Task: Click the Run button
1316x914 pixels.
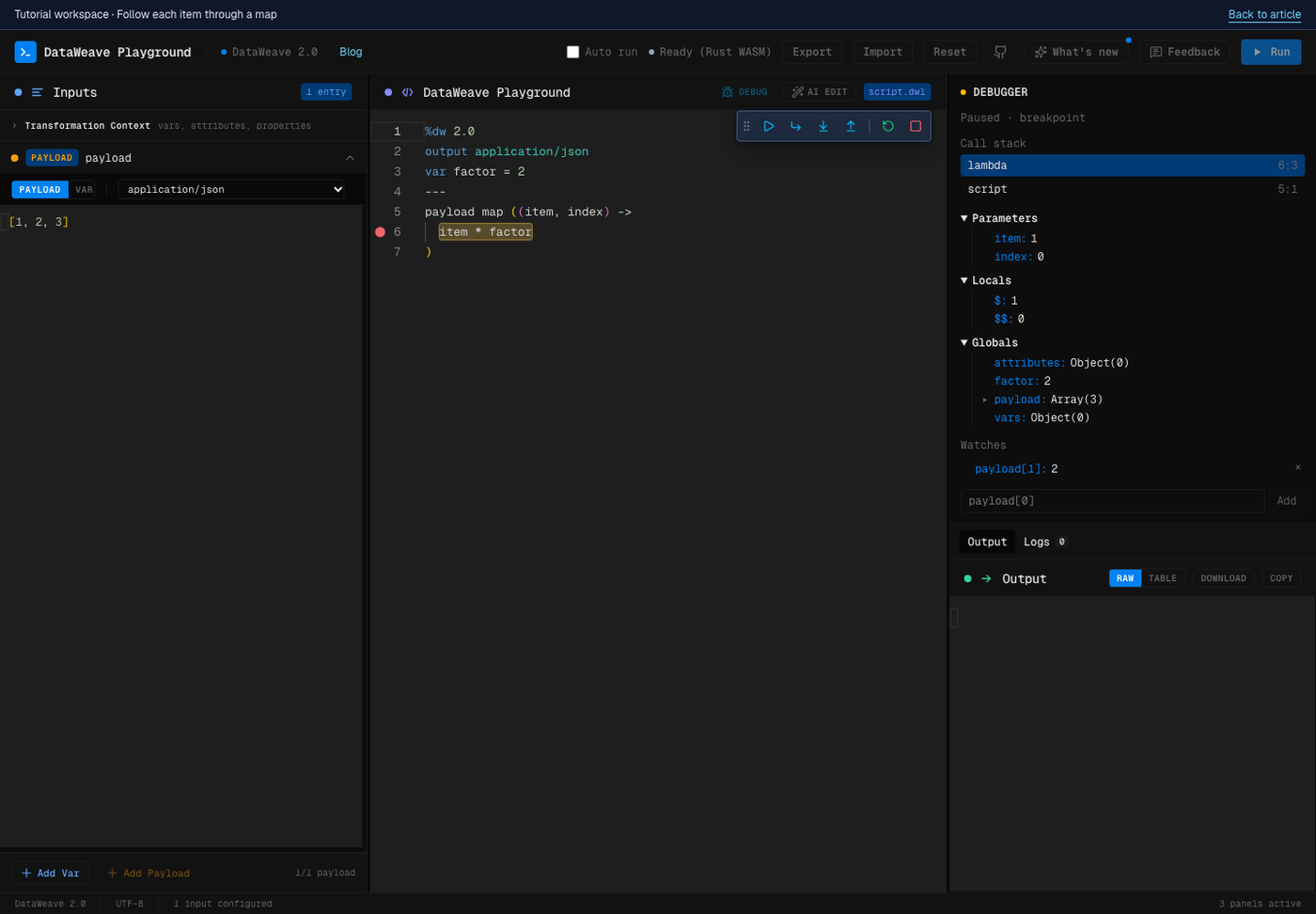Action: [x=1271, y=52]
